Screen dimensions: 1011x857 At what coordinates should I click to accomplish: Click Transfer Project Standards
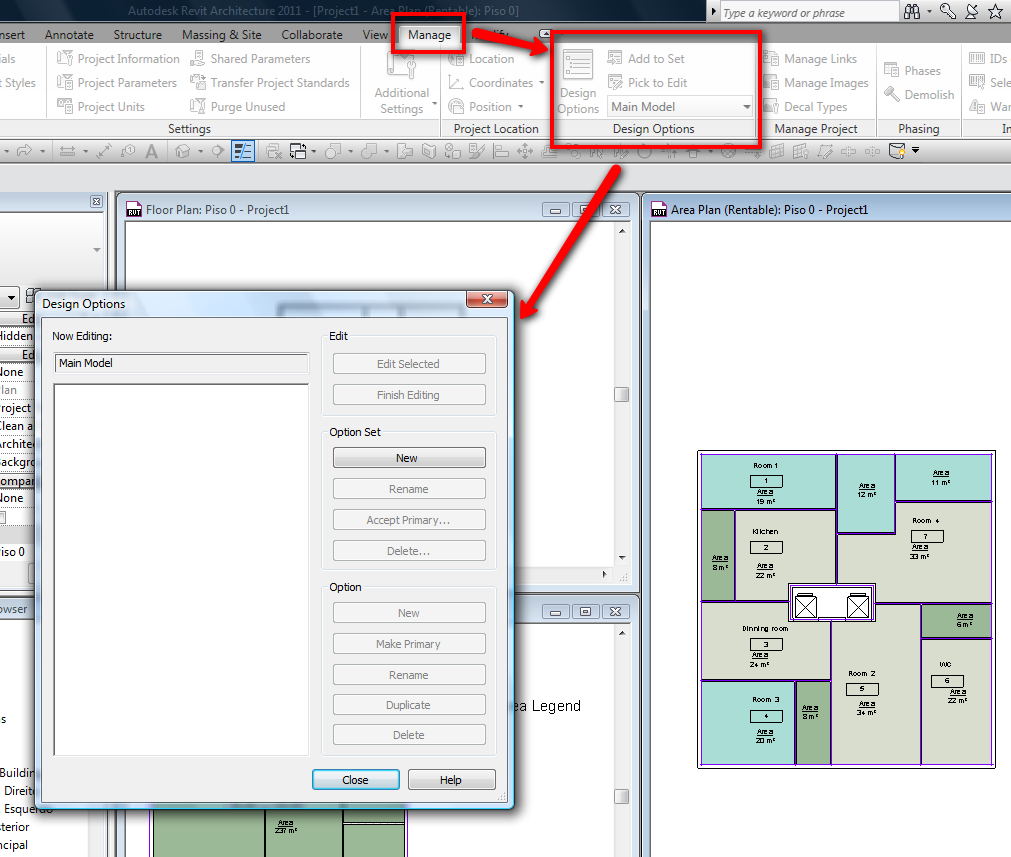[270, 83]
